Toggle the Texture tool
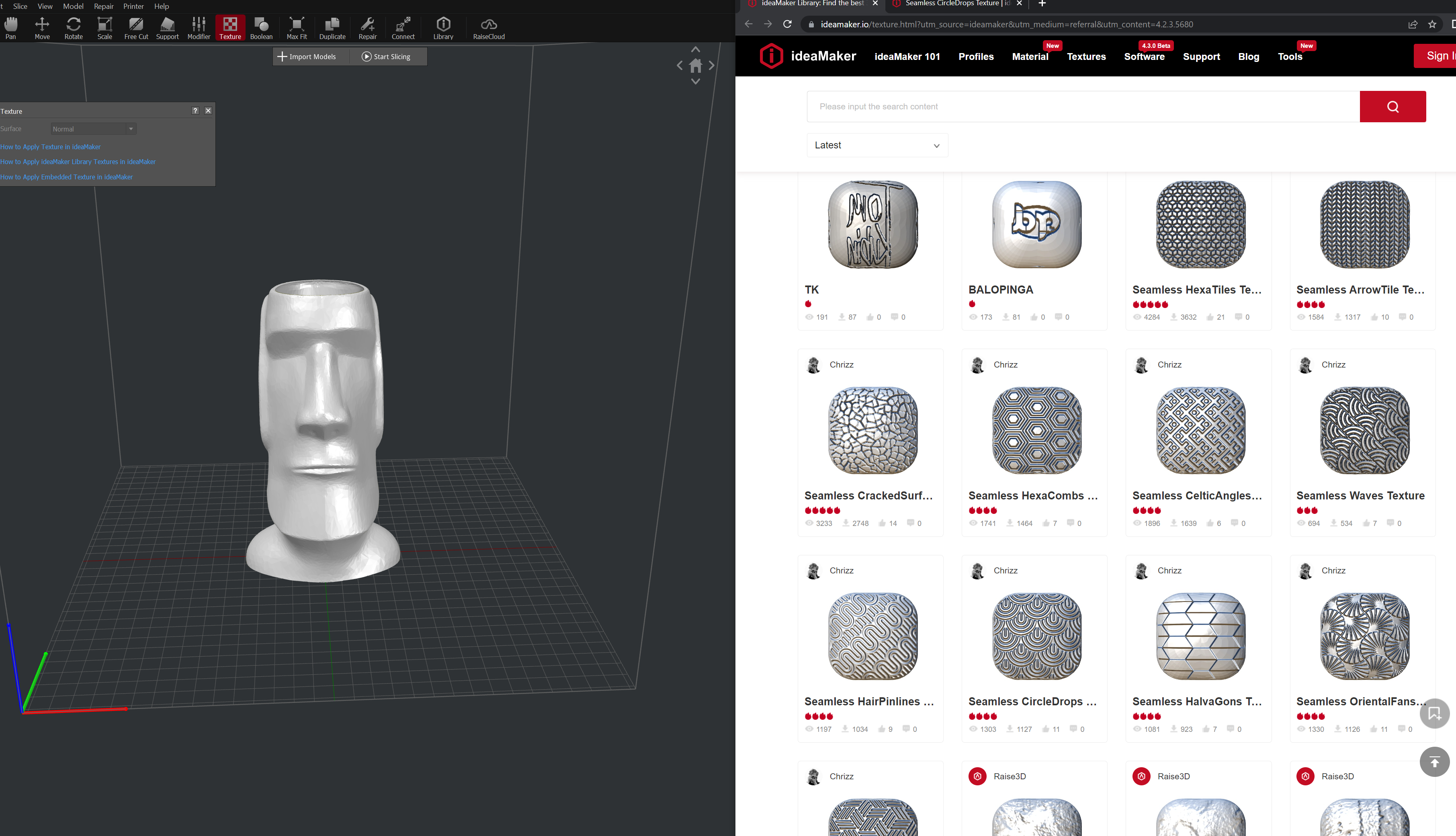The image size is (1456, 836). tap(230, 28)
